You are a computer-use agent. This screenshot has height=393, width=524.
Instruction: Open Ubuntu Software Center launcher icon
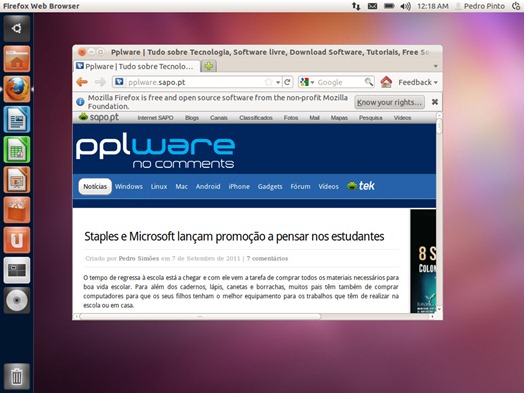[17, 210]
